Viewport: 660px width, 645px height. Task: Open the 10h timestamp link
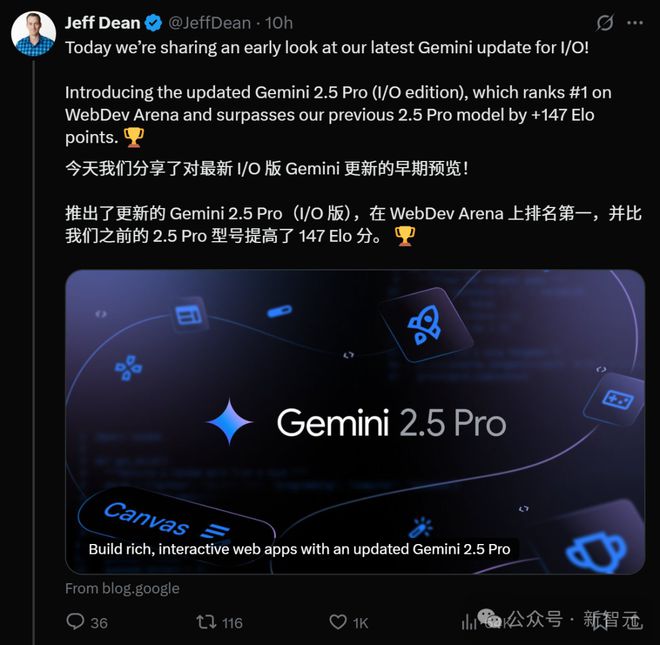pyautogui.click(x=279, y=23)
